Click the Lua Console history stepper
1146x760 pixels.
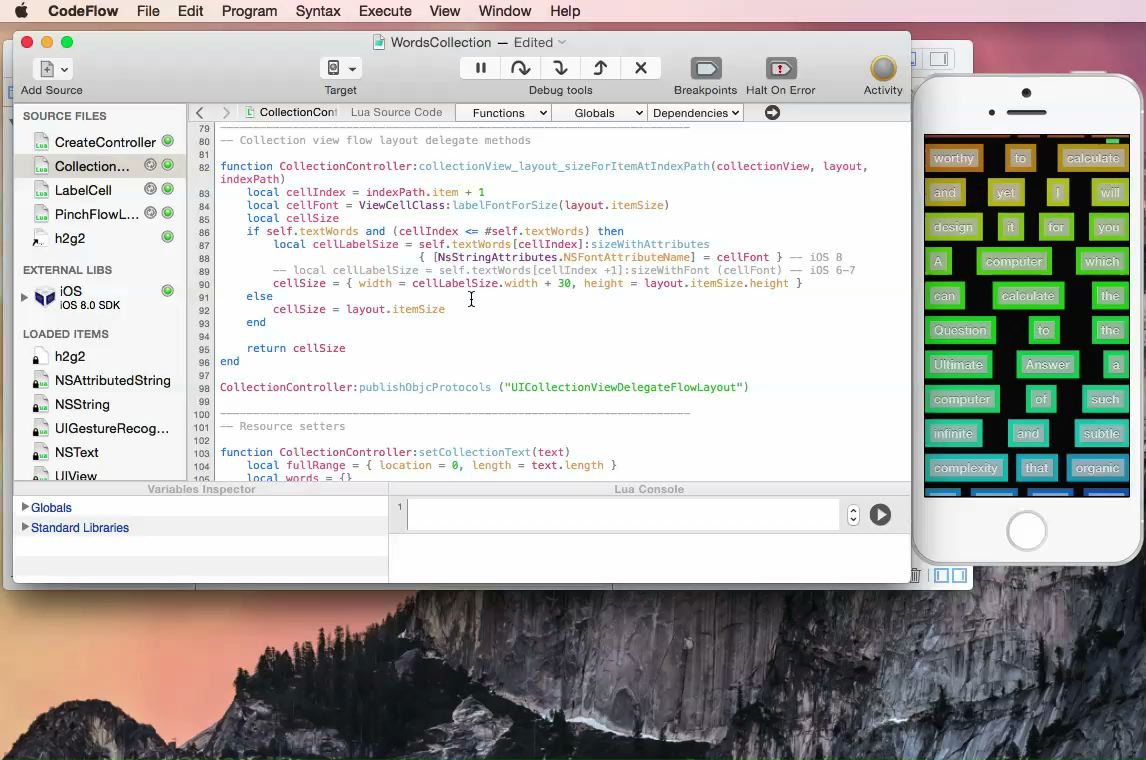[x=853, y=515]
